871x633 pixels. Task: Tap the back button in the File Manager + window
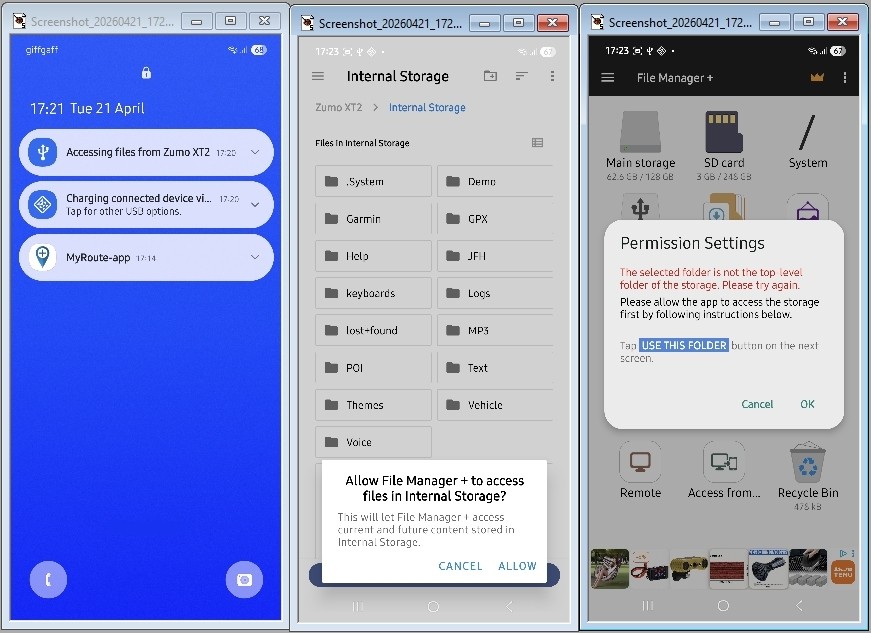(x=799, y=606)
